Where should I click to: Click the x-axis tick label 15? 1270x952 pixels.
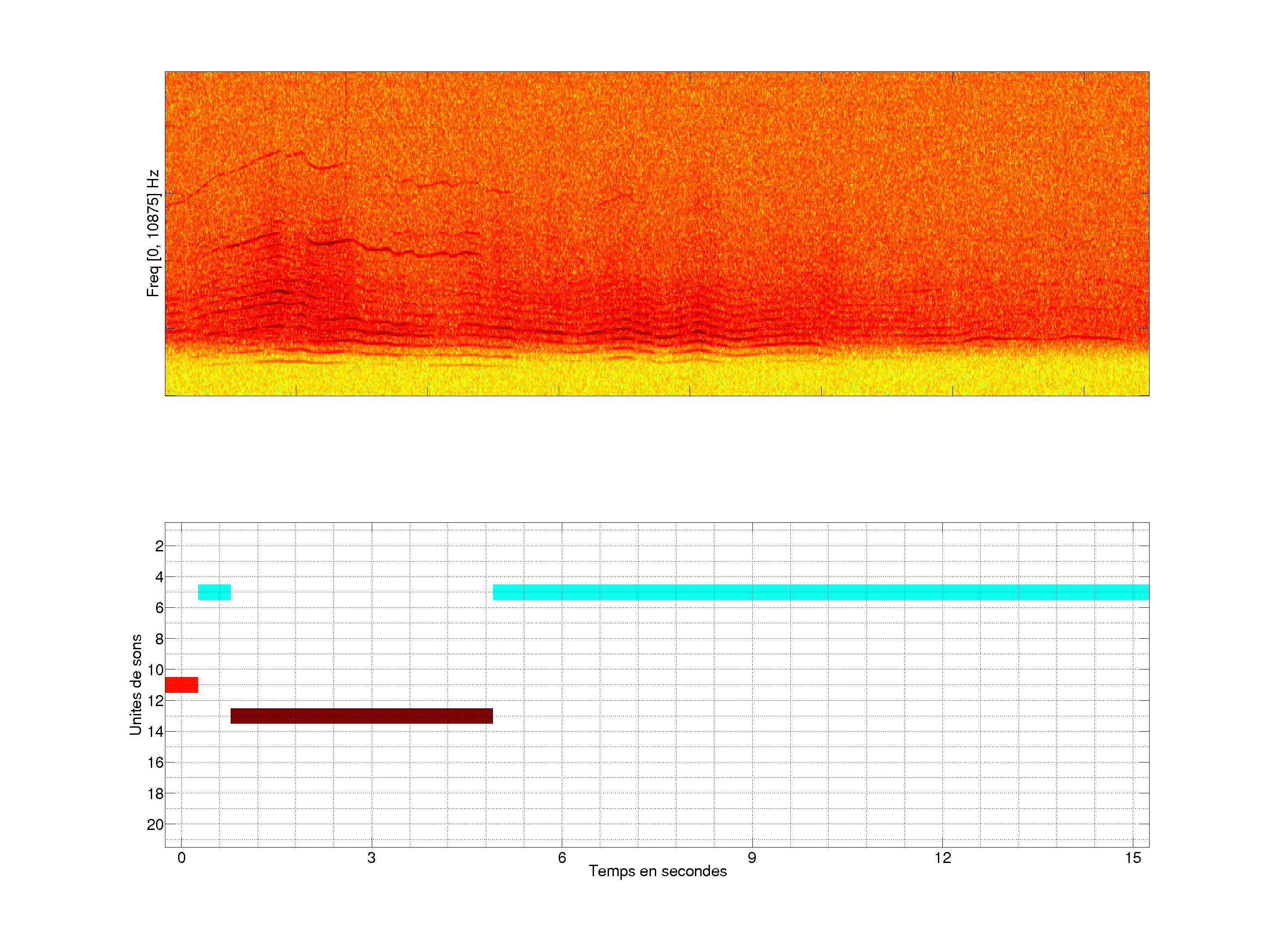1132,858
